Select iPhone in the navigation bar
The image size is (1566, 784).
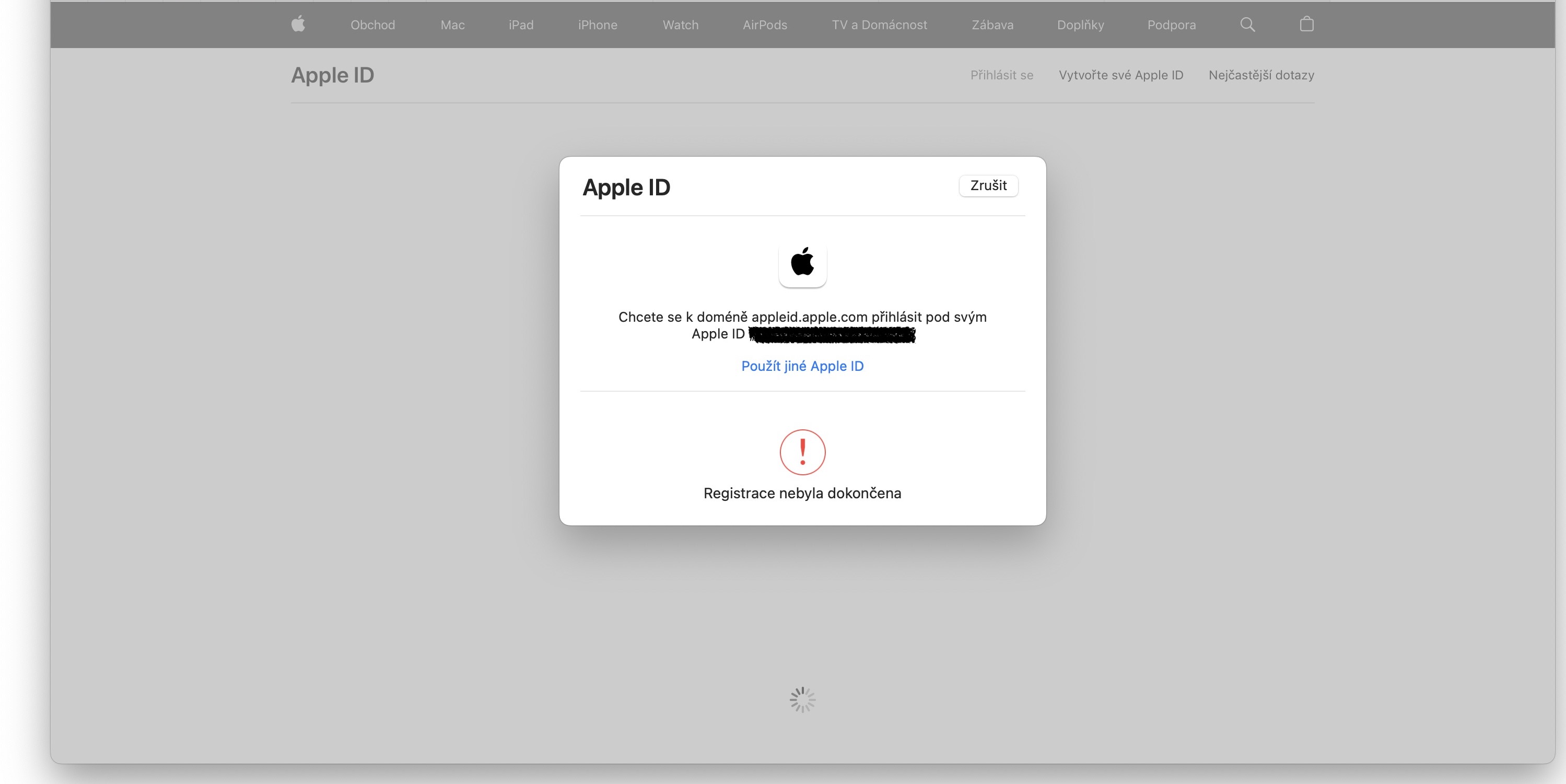(597, 25)
